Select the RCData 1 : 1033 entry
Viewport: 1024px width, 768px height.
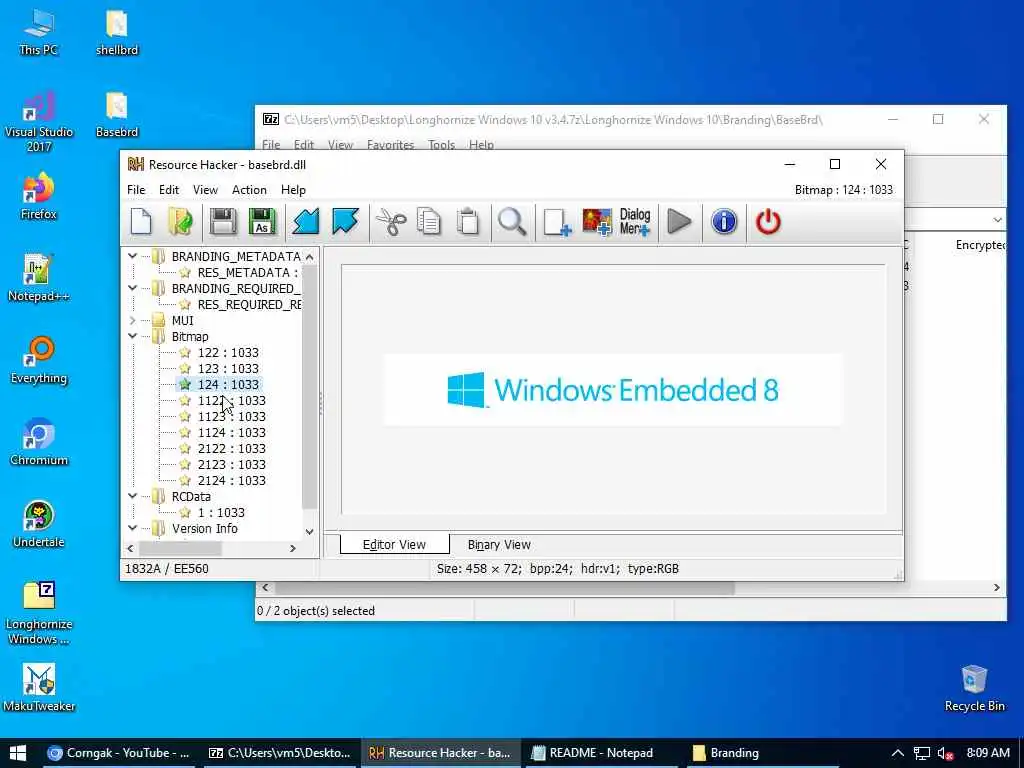(221, 513)
